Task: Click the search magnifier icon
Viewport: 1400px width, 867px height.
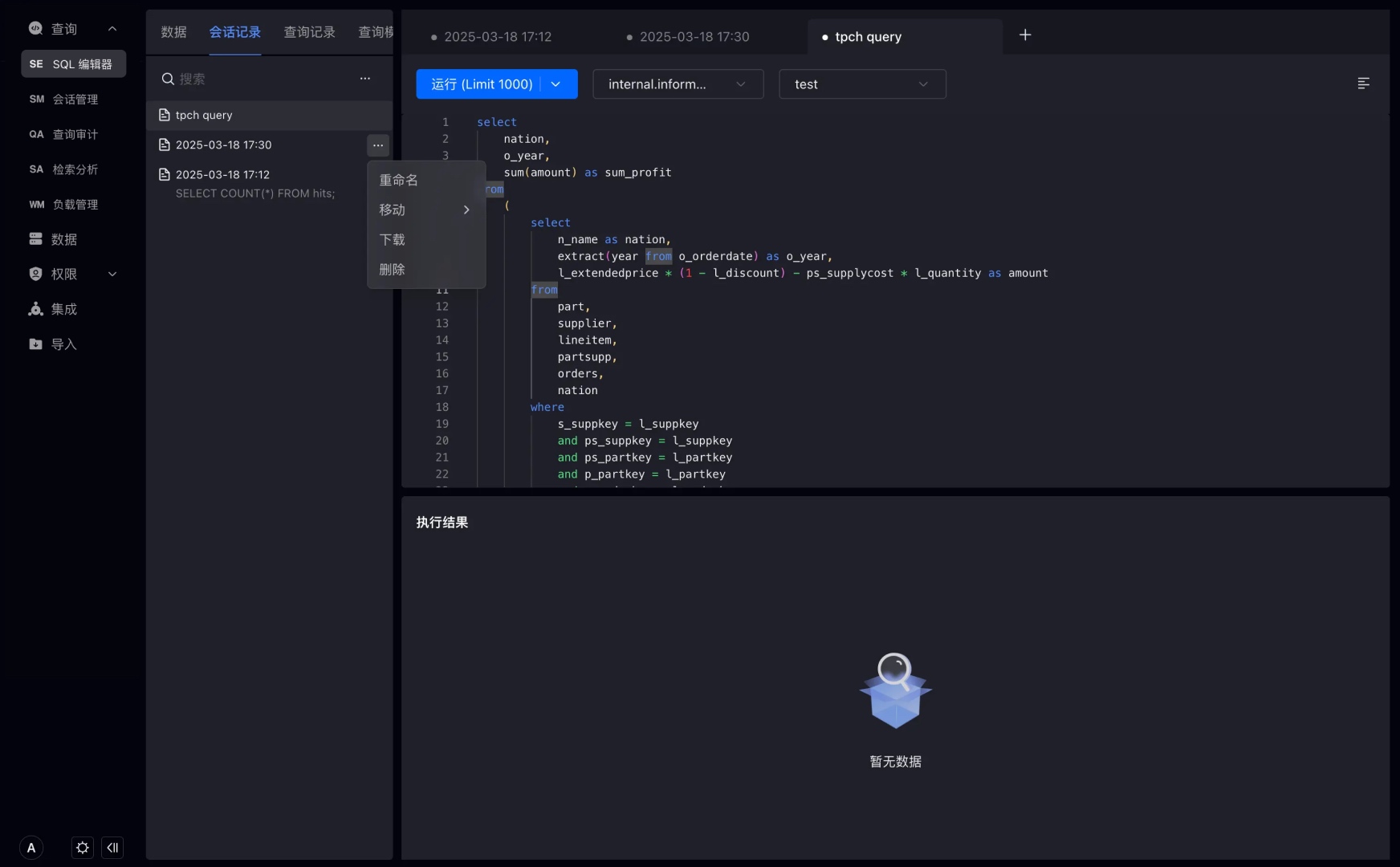Action: point(168,79)
